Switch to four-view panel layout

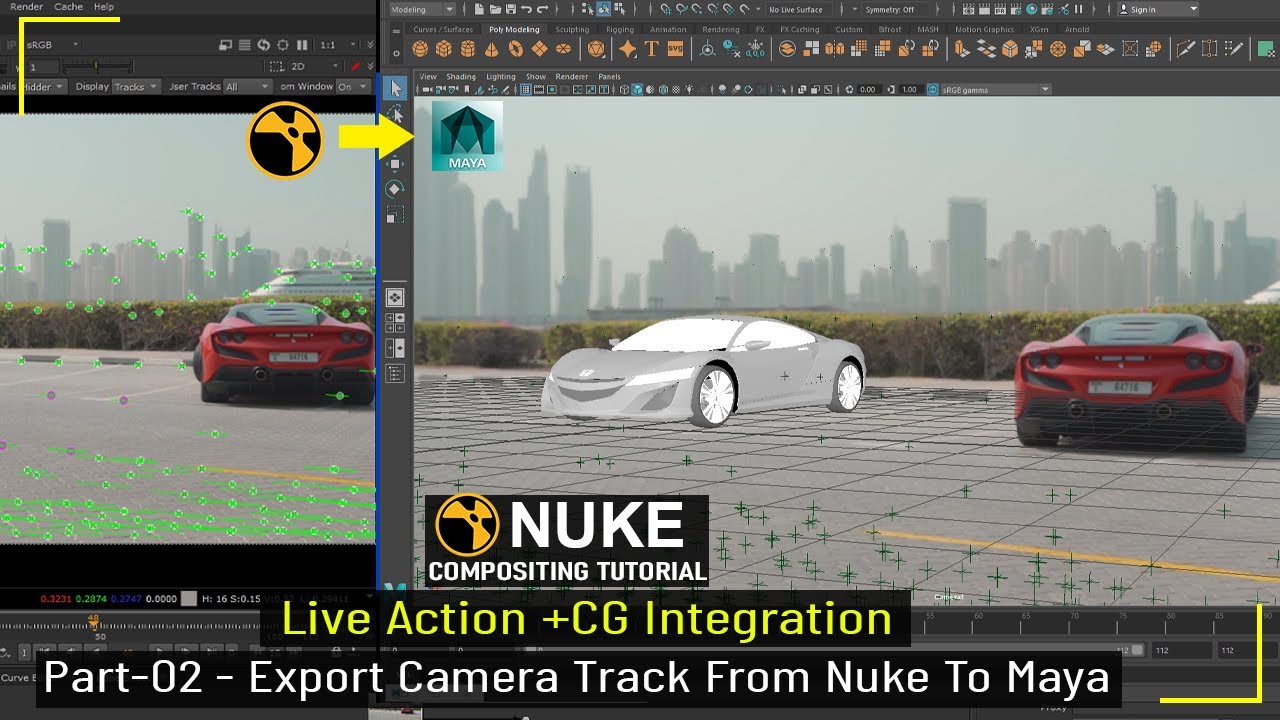click(395, 322)
